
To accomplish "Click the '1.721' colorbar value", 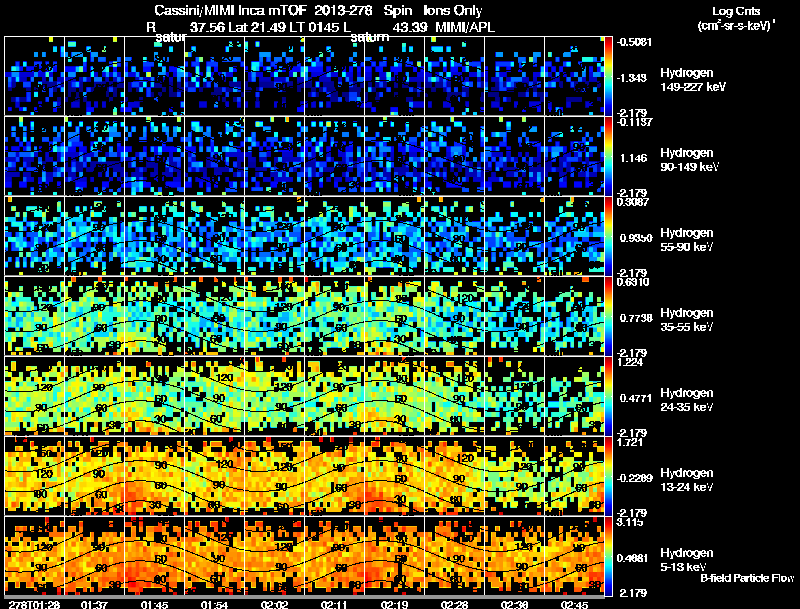I will [630, 442].
